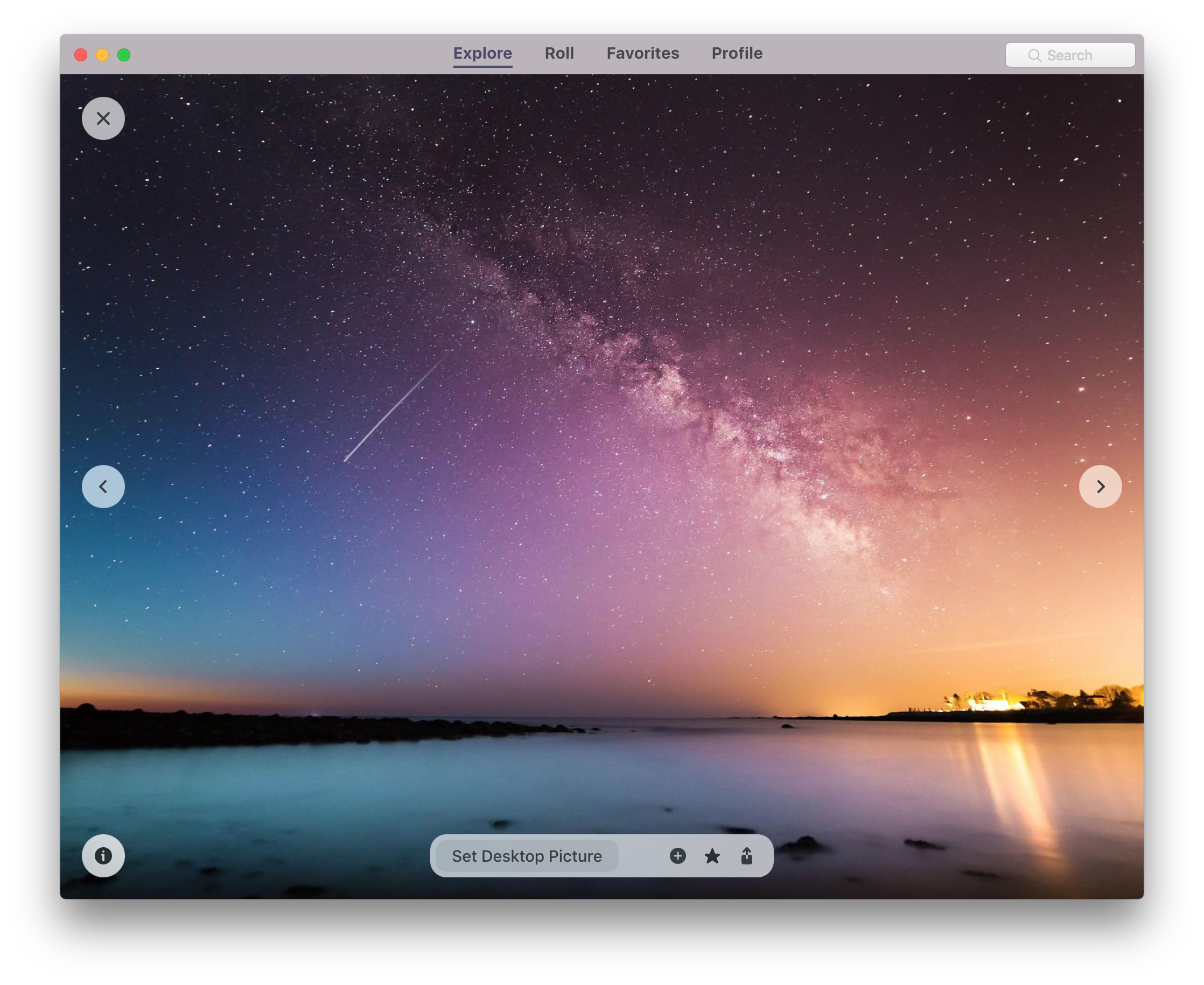Click Set Desktop Picture
The image size is (1204, 985).
click(x=527, y=856)
